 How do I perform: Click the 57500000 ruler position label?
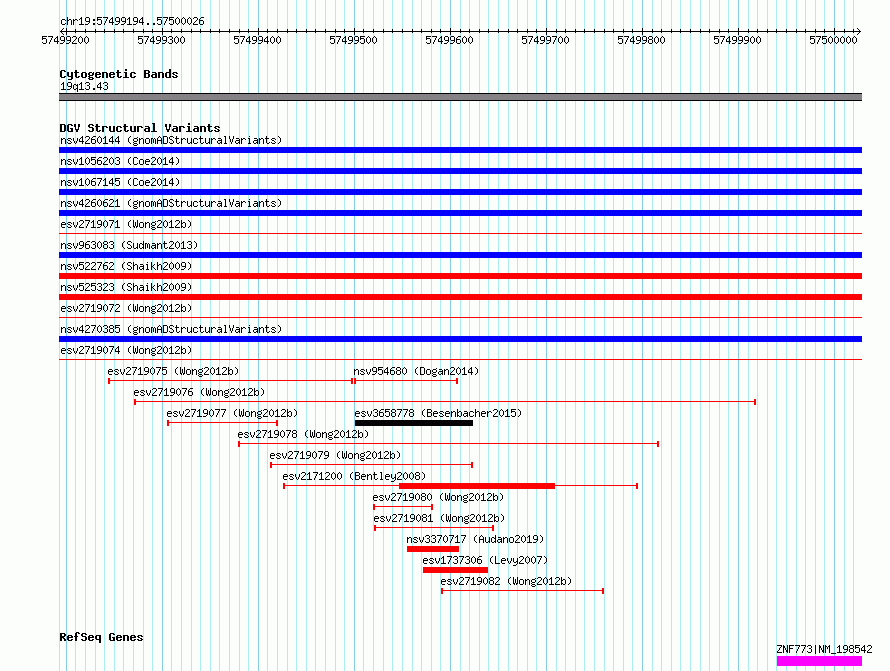[833, 40]
